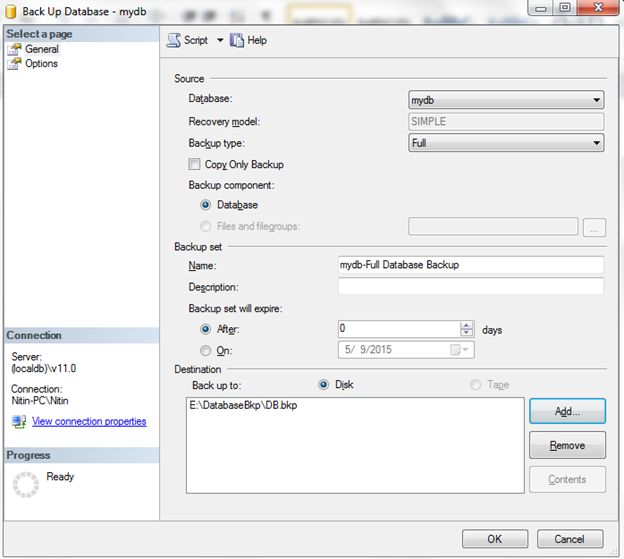624x559 pixels.
Task: Click the progress spinner icon
Action: (x=26, y=485)
